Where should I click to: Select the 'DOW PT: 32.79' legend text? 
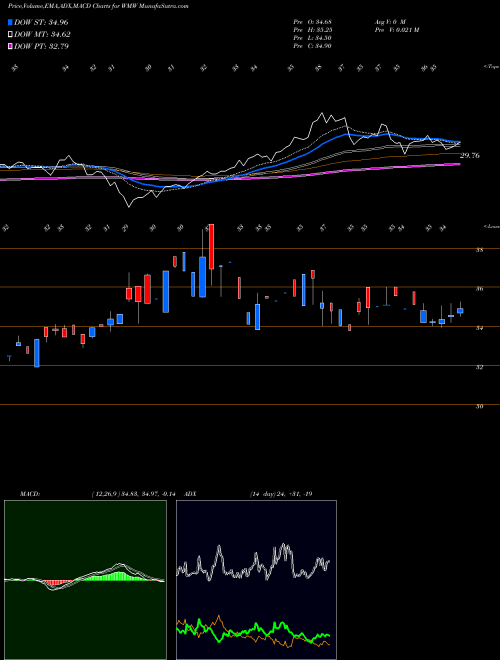[41, 46]
